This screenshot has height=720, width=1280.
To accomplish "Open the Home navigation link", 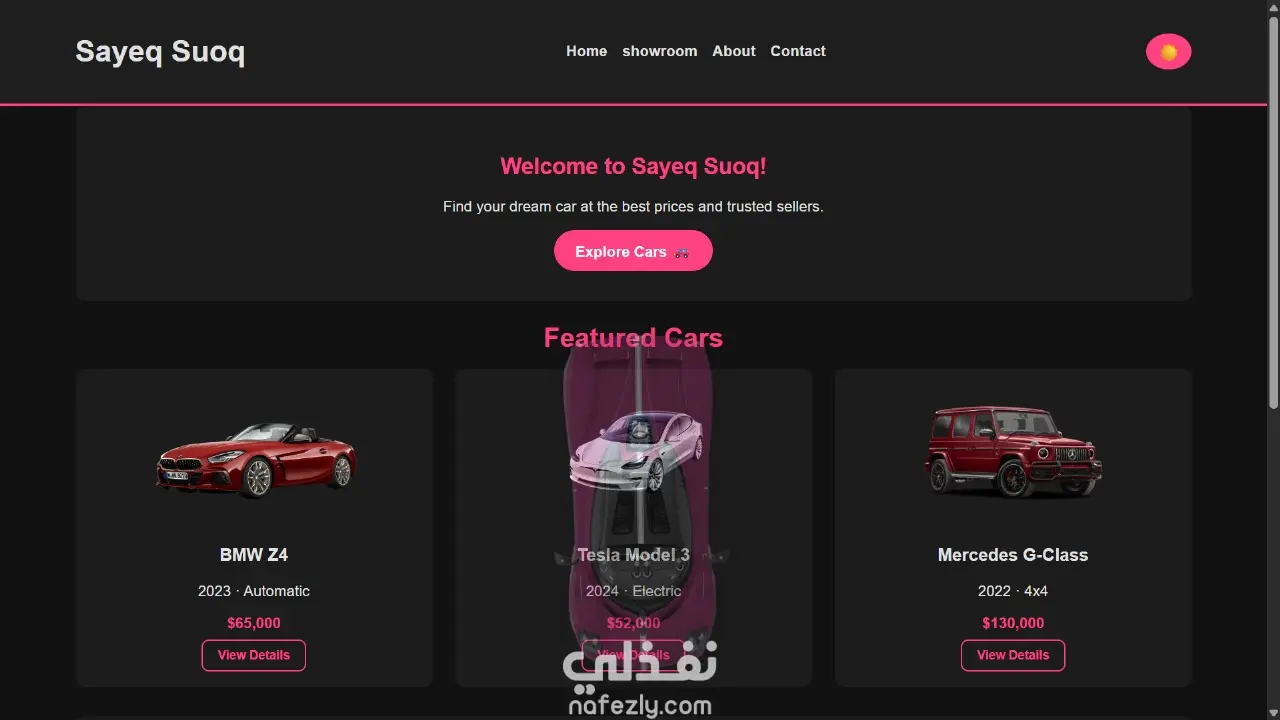I will [586, 51].
